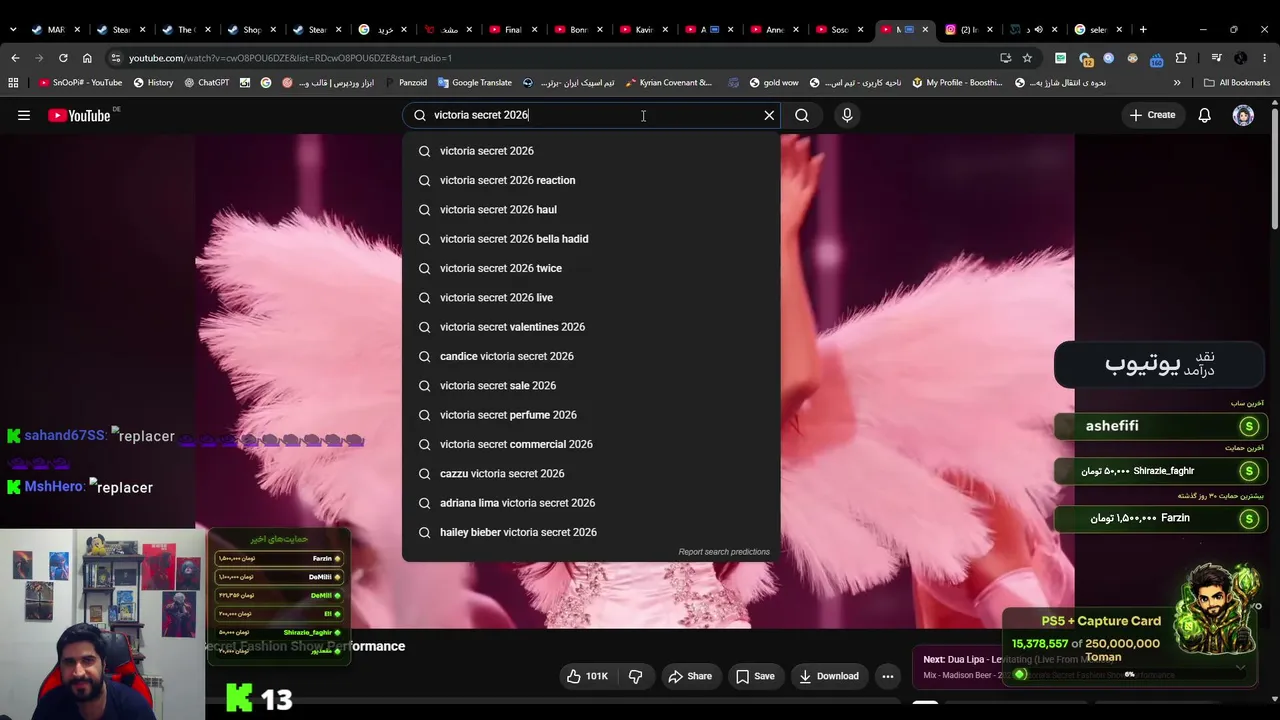Image resolution: width=1280 pixels, height=720 pixels.
Task: Close the "Final" YouTube tab
Action: pyautogui.click(x=534, y=30)
